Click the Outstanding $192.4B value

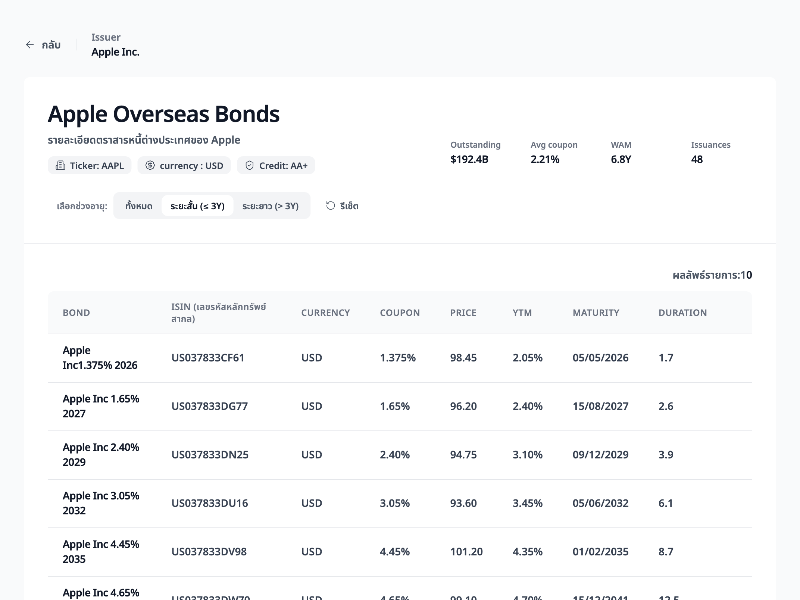469,159
